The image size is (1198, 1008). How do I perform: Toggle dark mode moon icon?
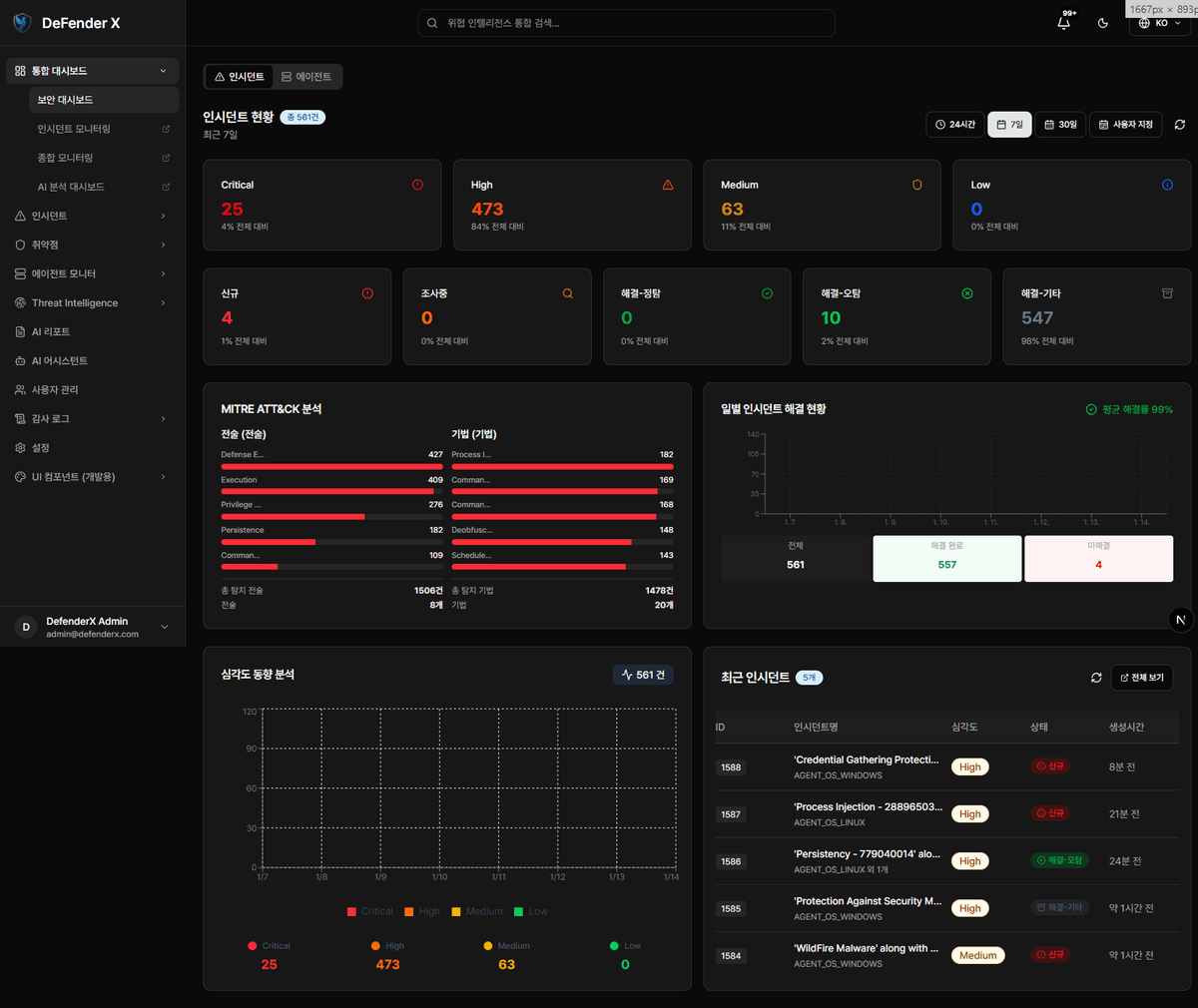[1103, 23]
